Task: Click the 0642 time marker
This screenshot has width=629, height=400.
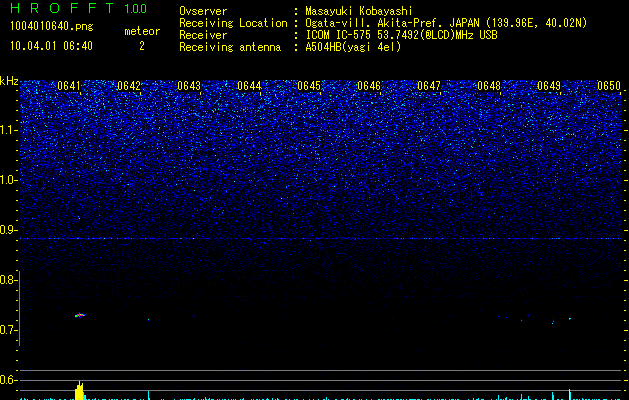Action: [129, 86]
